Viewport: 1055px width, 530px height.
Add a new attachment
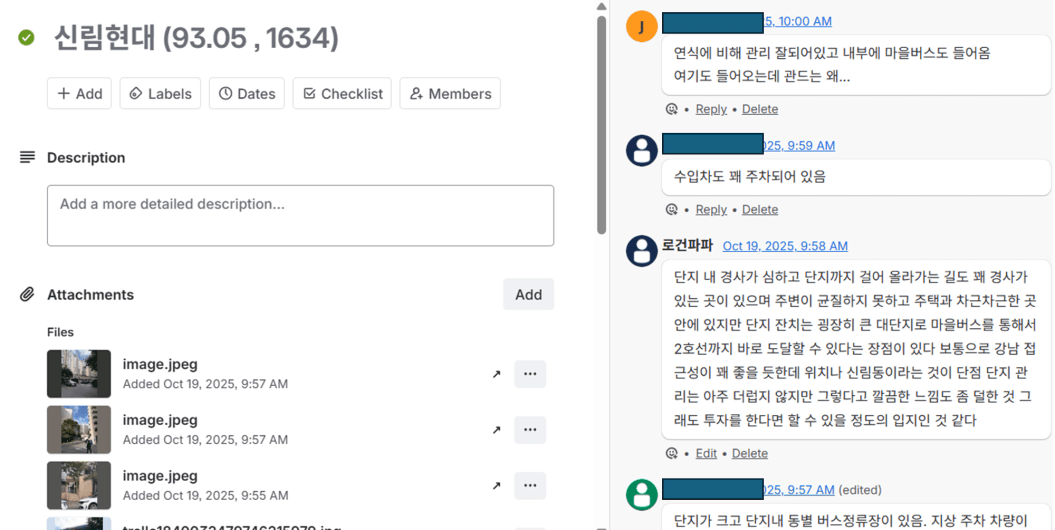528,294
